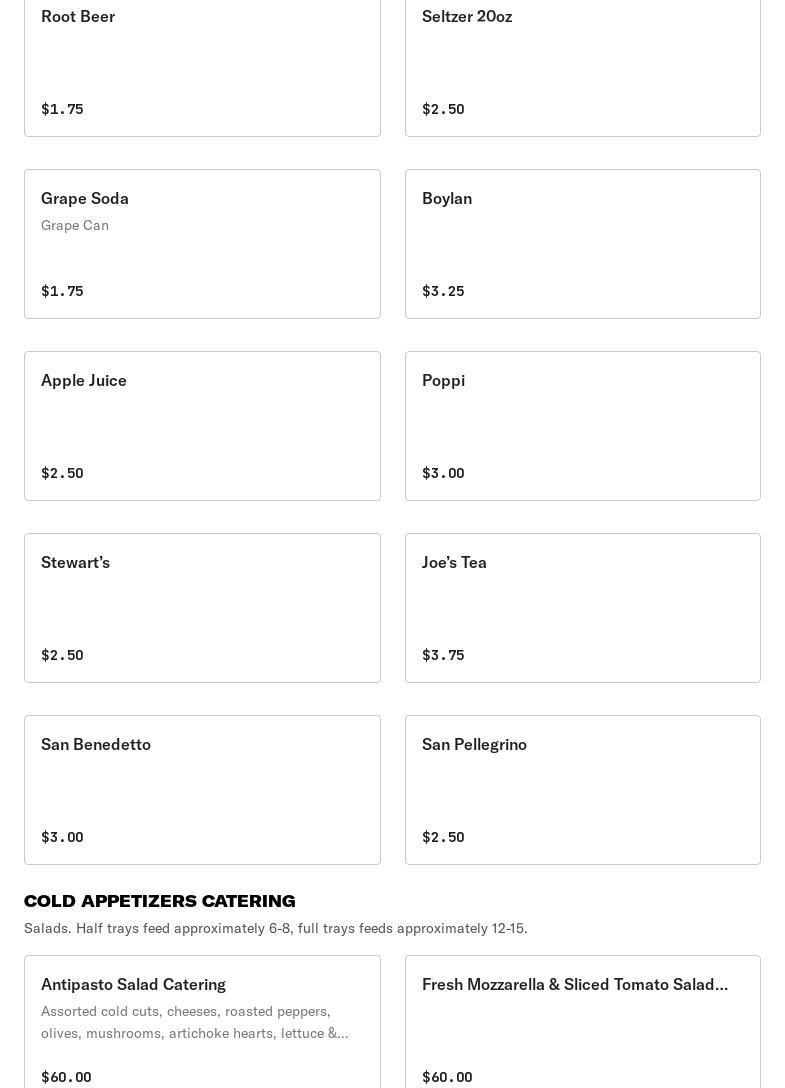Click the Grape Can description text
The width and height of the screenshot is (785, 1088).
point(75,225)
